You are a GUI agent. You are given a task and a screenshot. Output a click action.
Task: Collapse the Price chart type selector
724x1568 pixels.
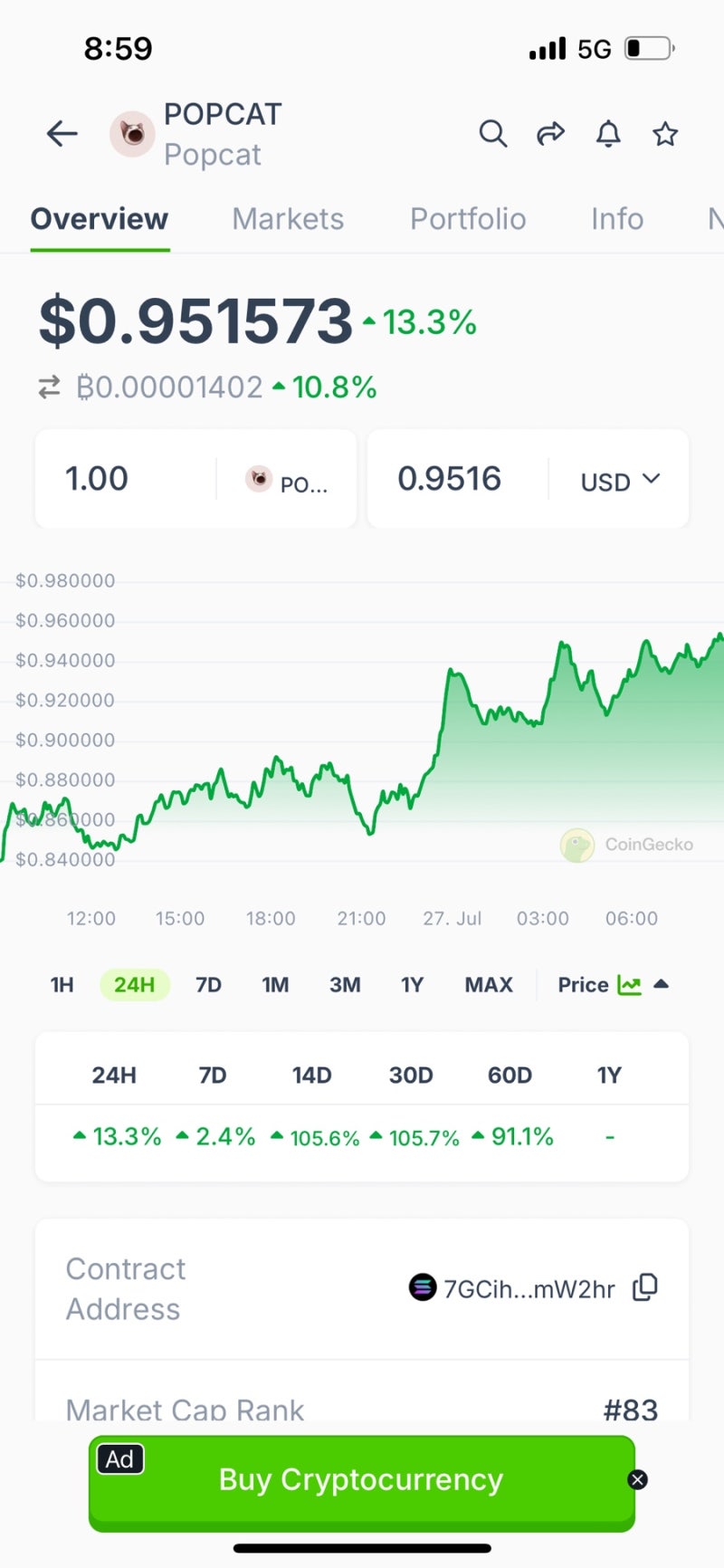point(662,984)
